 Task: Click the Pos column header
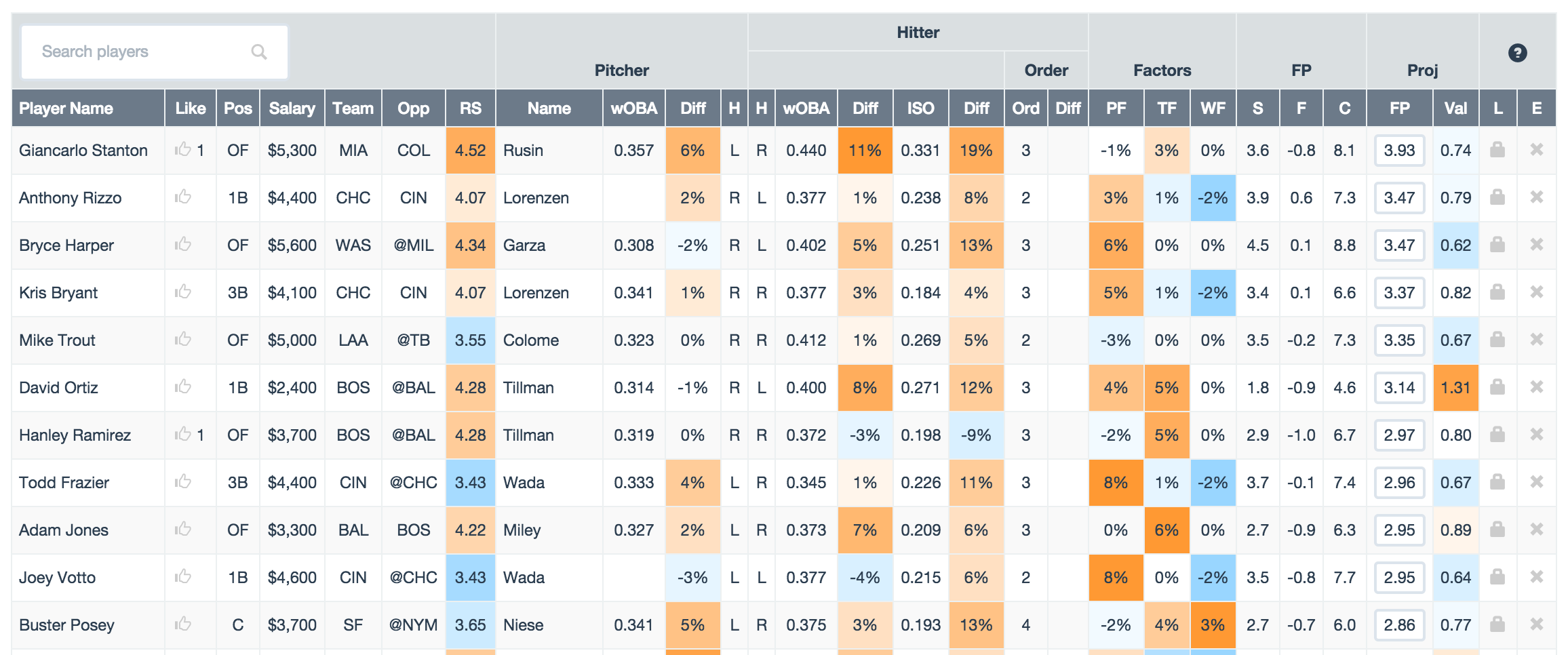click(238, 108)
